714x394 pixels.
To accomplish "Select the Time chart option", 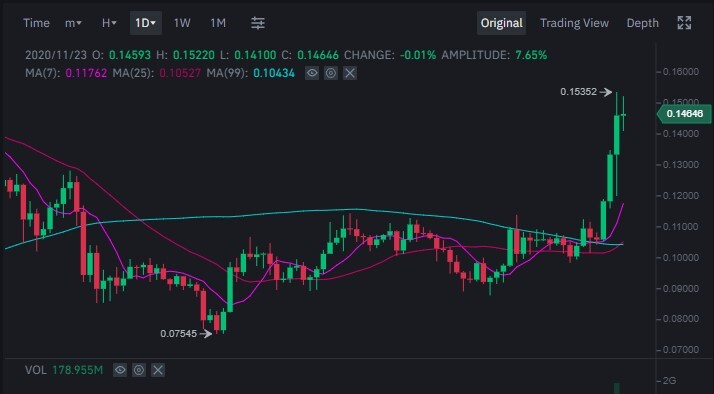I will [36, 23].
